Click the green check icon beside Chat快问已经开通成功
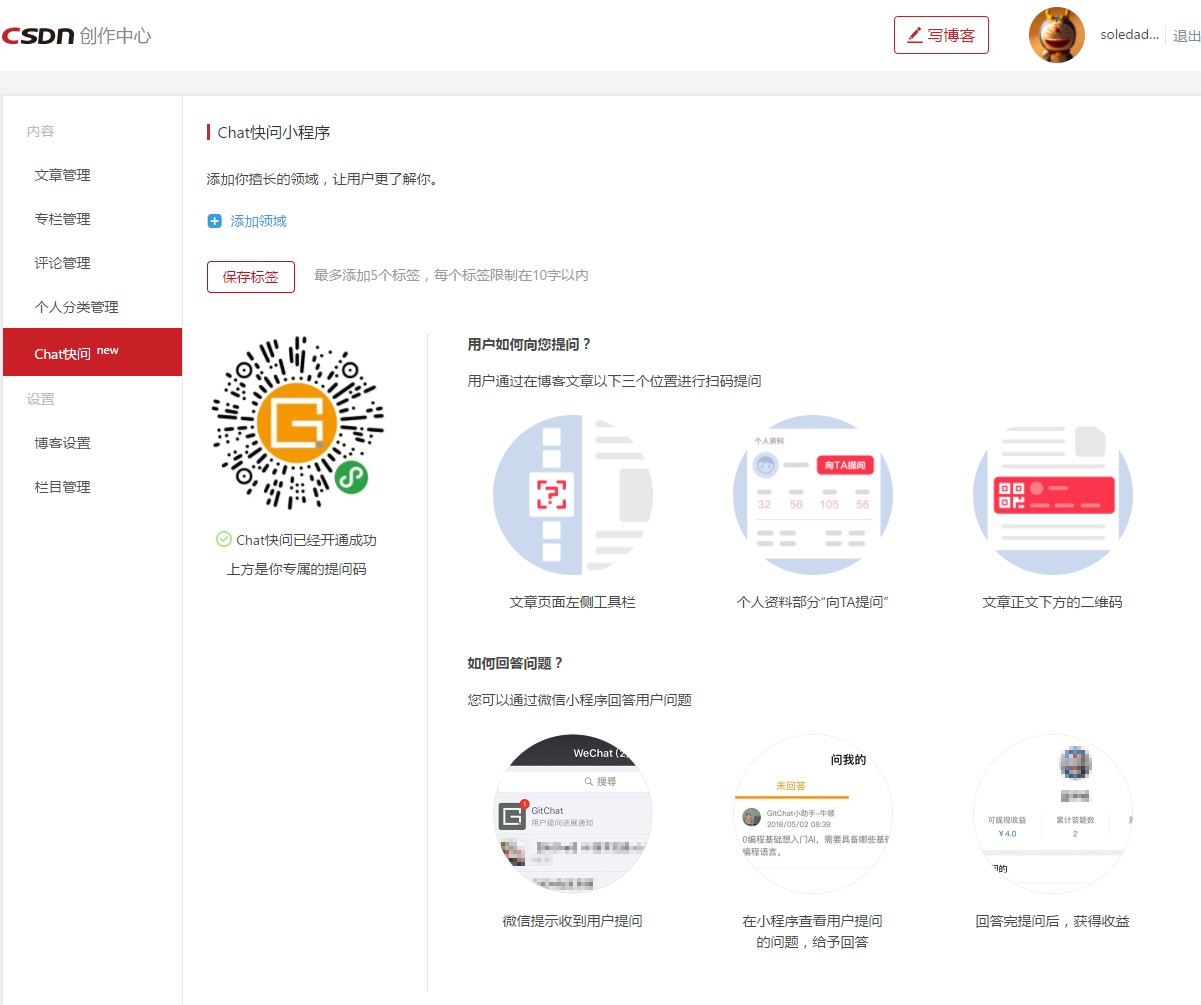The image size is (1201, 1005). [x=224, y=539]
